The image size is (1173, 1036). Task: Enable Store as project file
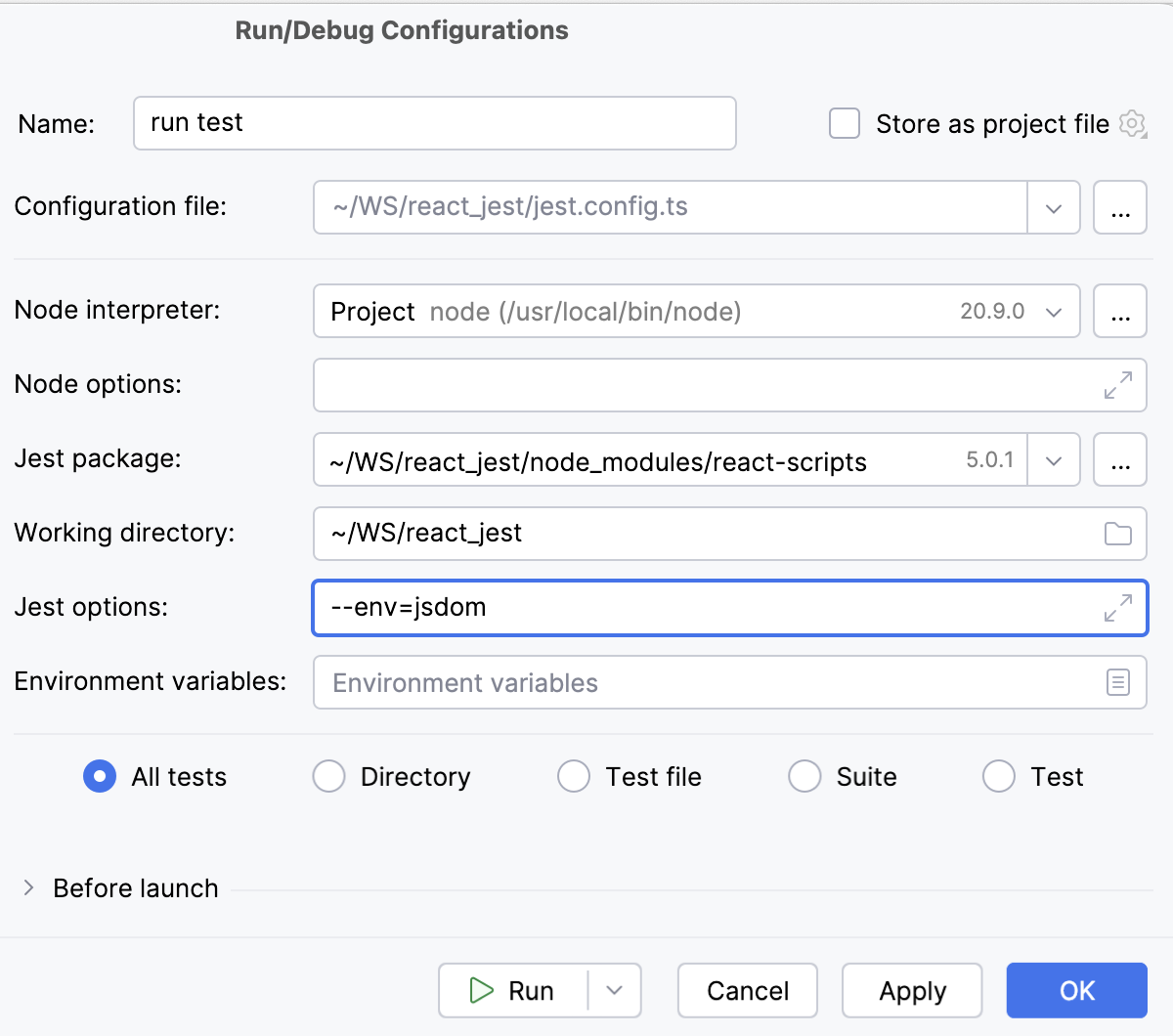844,123
